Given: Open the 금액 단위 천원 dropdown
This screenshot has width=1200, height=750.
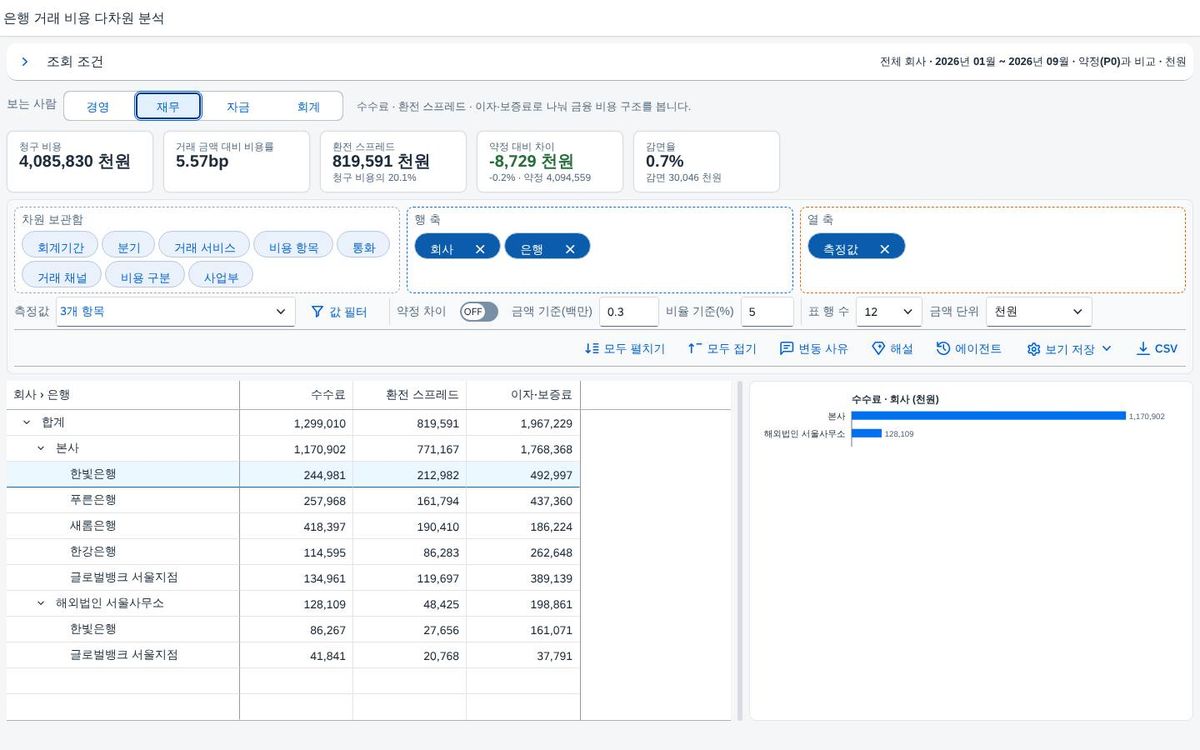Looking at the screenshot, I should (1039, 312).
